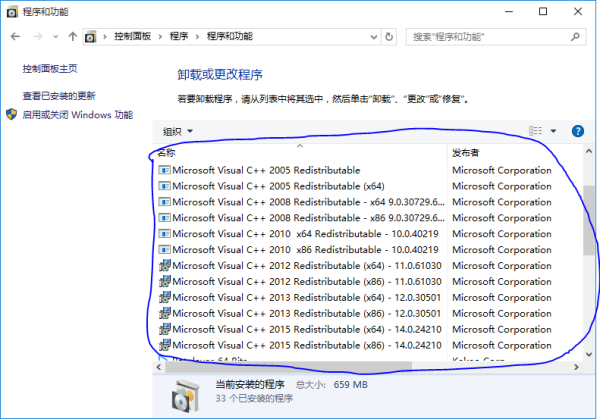Select 程序和功能 breadcrumb segment

tap(230, 37)
